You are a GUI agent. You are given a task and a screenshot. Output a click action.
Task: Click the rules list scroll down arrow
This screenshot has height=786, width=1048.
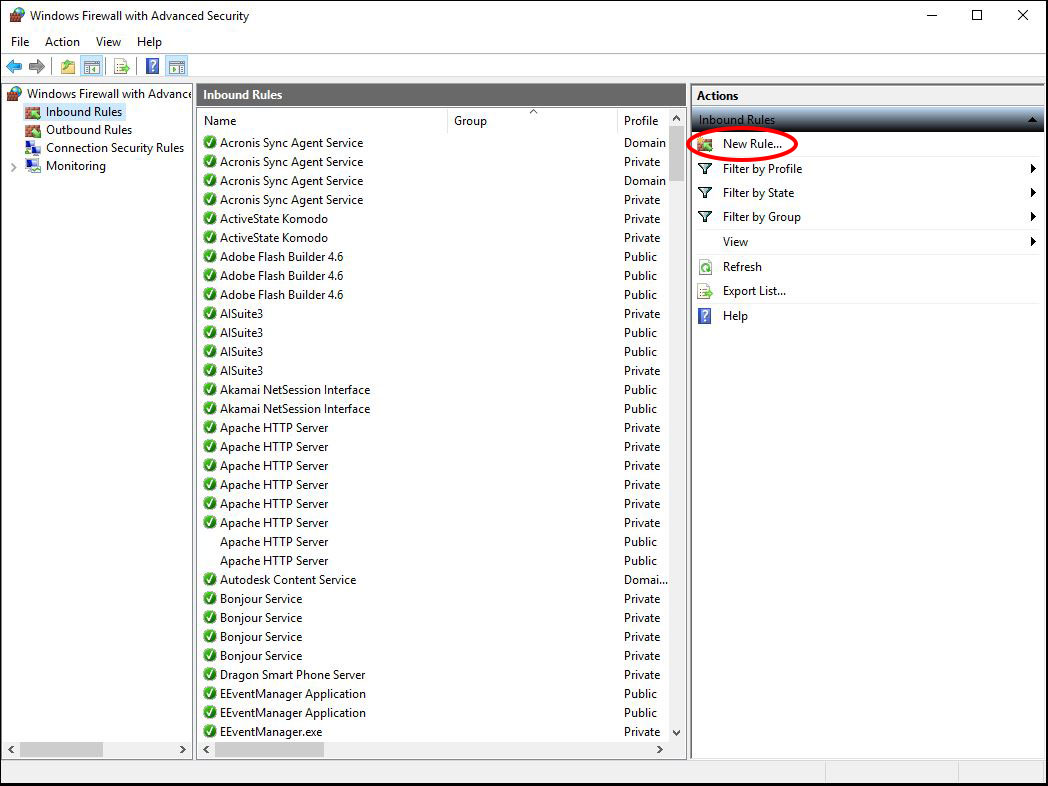click(676, 733)
